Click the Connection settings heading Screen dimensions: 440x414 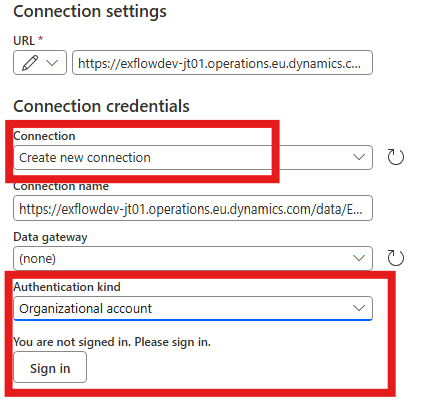click(x=90, y=12)
